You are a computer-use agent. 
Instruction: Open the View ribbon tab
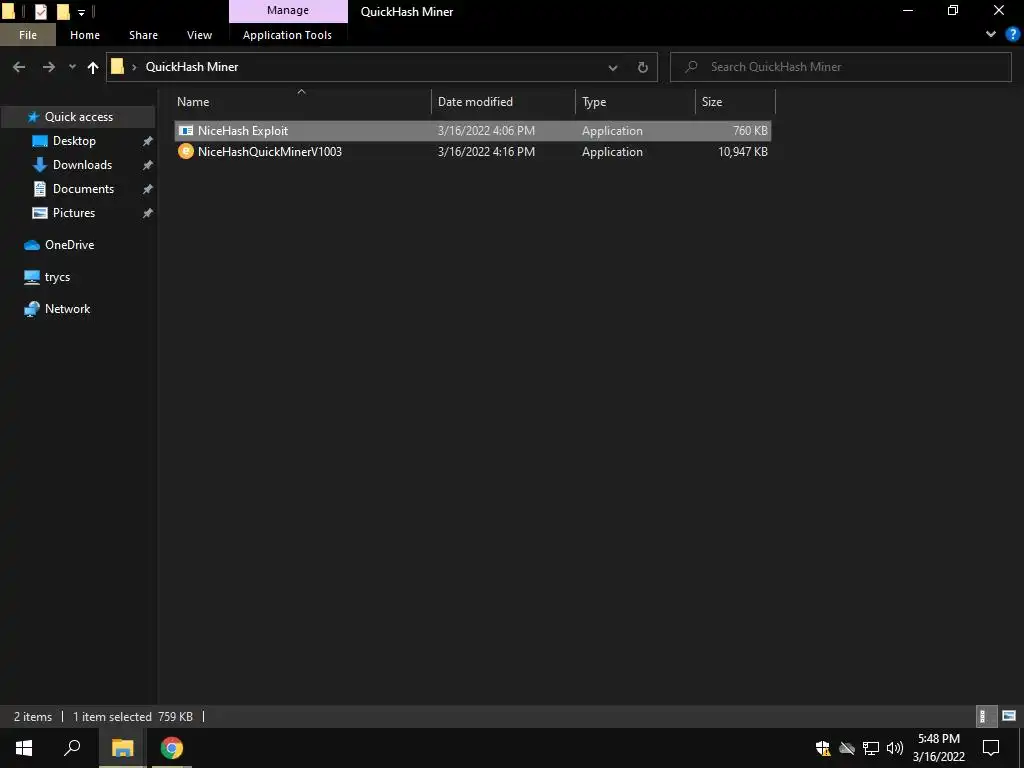pyautogui.click(x=199, y=35)
